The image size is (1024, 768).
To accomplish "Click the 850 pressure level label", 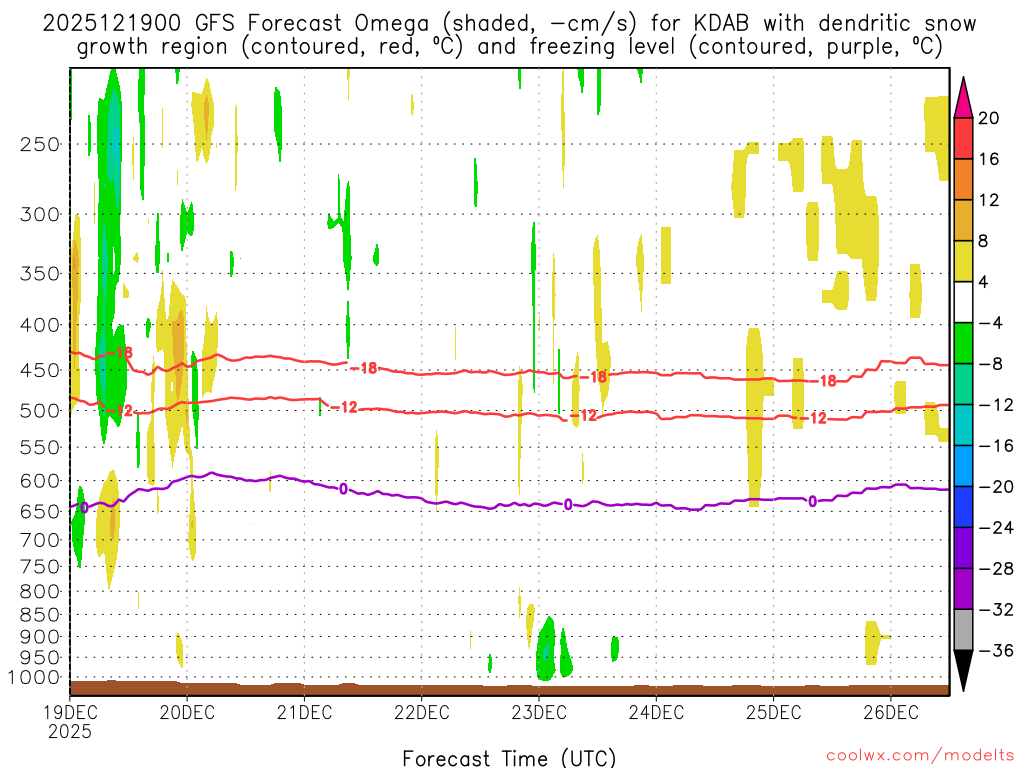I will [x=39, y=614].
